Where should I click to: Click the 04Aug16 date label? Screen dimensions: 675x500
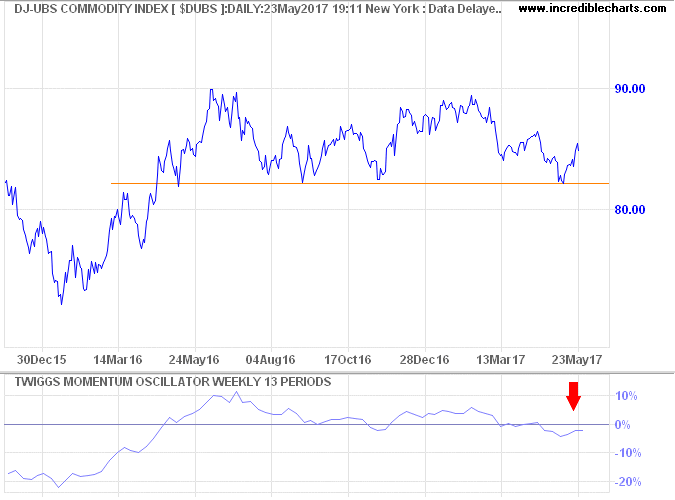[270, 360]
